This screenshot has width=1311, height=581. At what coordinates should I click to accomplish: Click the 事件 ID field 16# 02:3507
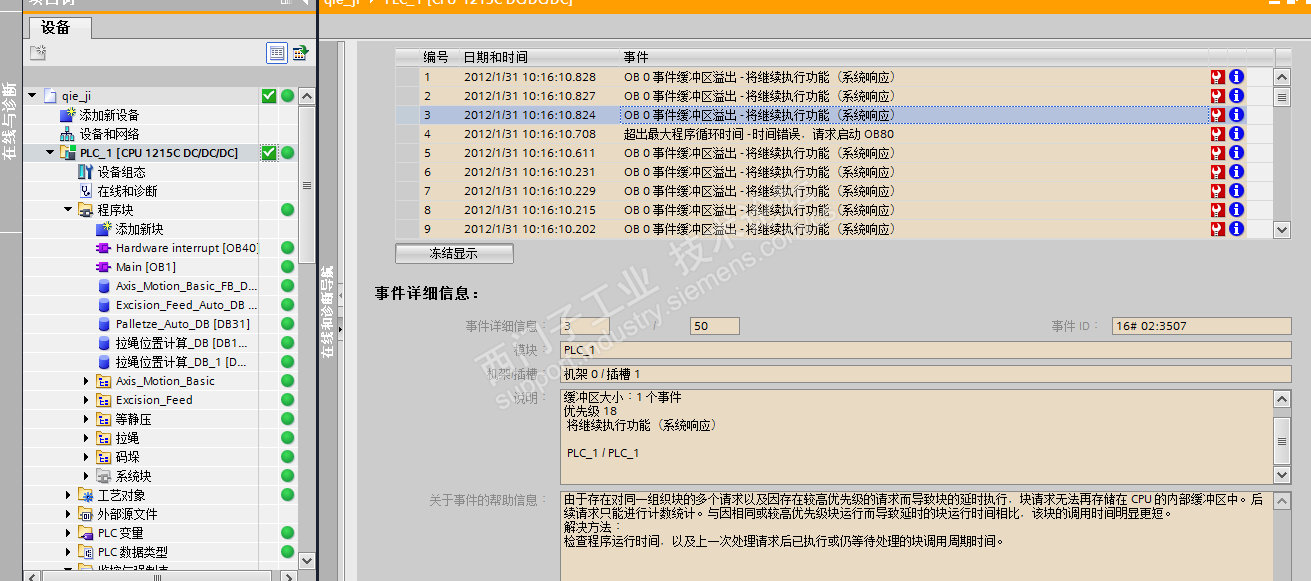[x=1202, y=326]
